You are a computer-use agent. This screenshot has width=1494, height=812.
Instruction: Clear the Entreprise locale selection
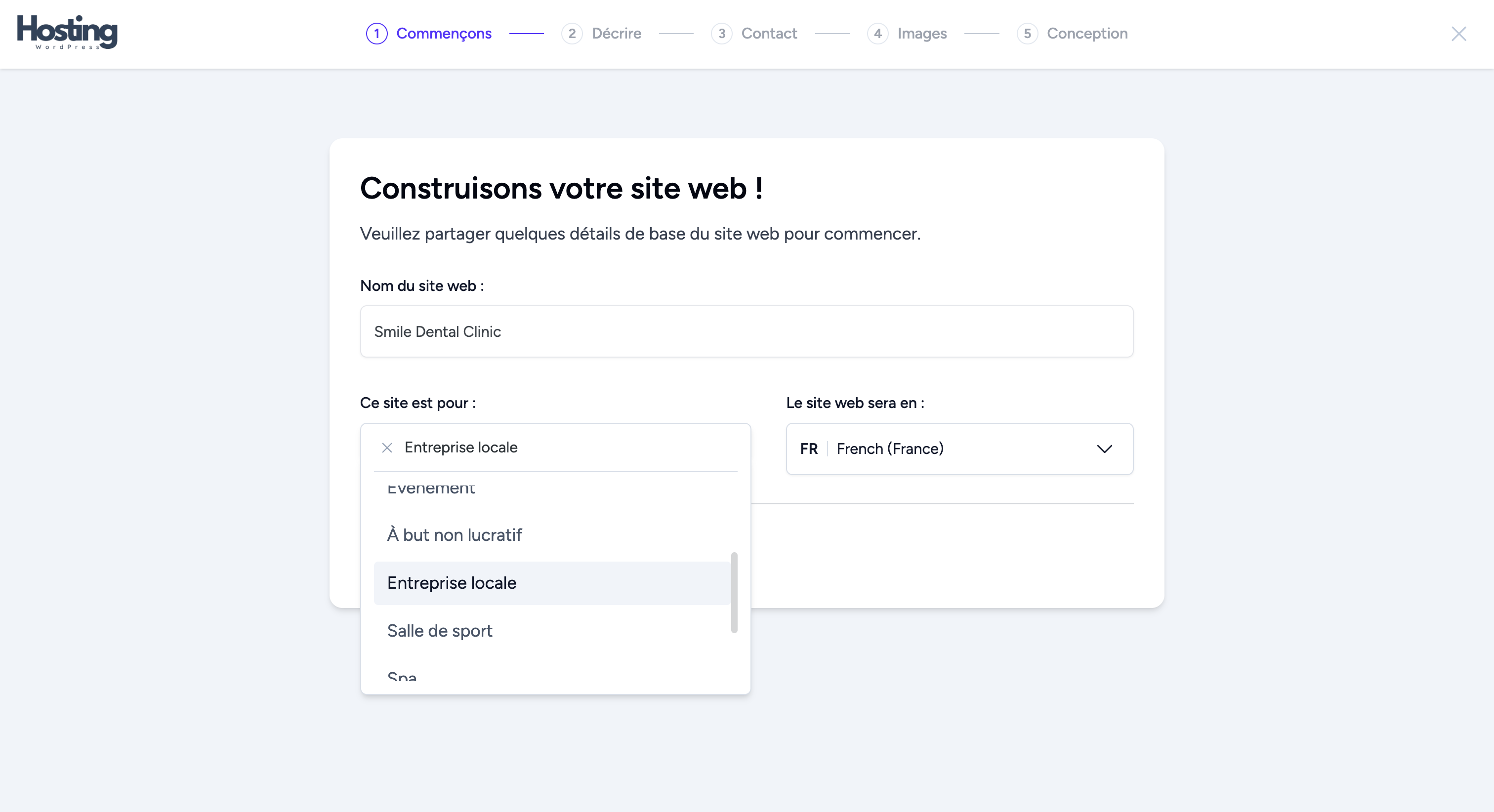pos(387,448)
